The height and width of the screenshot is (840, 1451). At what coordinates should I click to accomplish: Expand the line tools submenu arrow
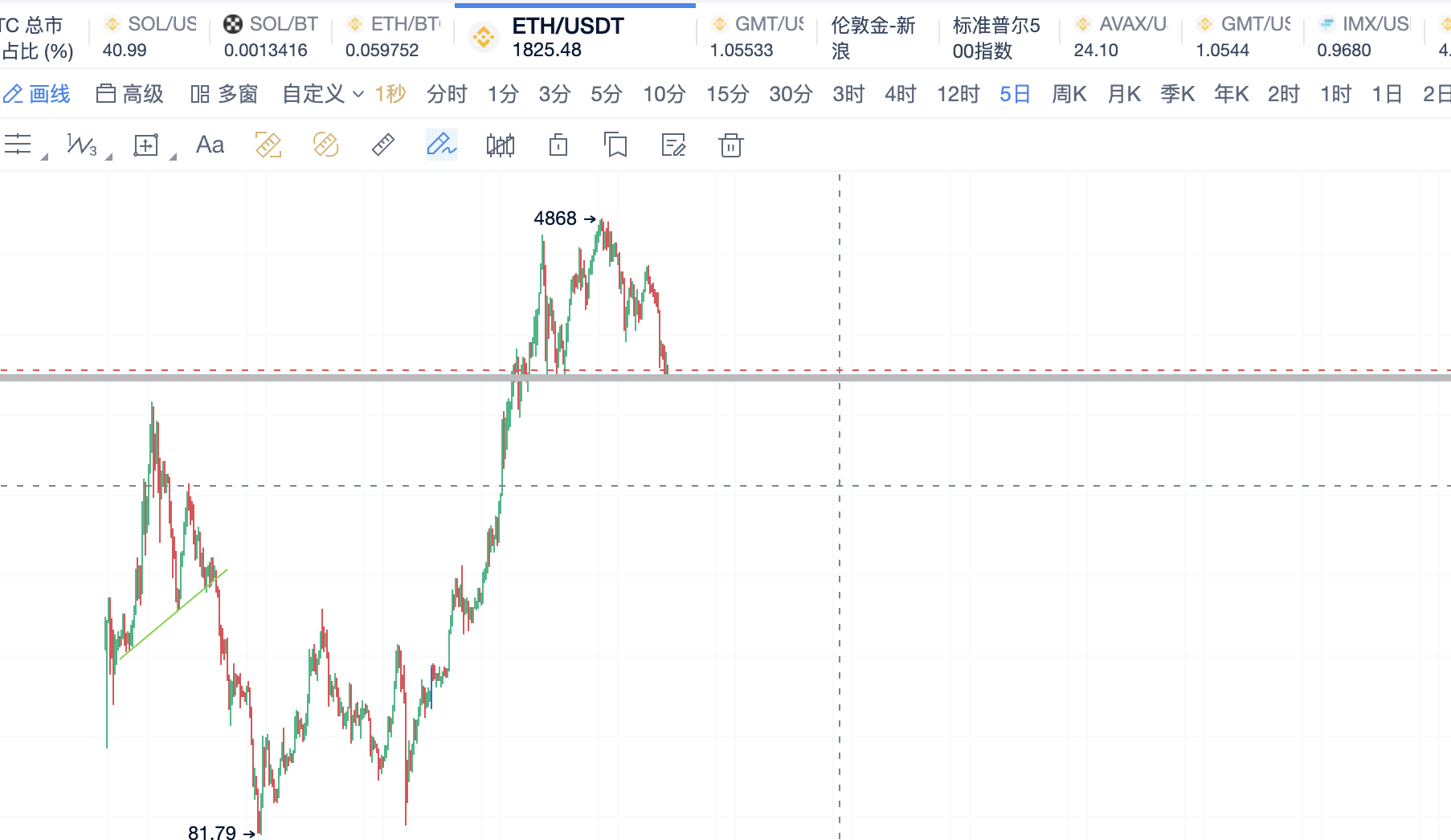[44, 156]
